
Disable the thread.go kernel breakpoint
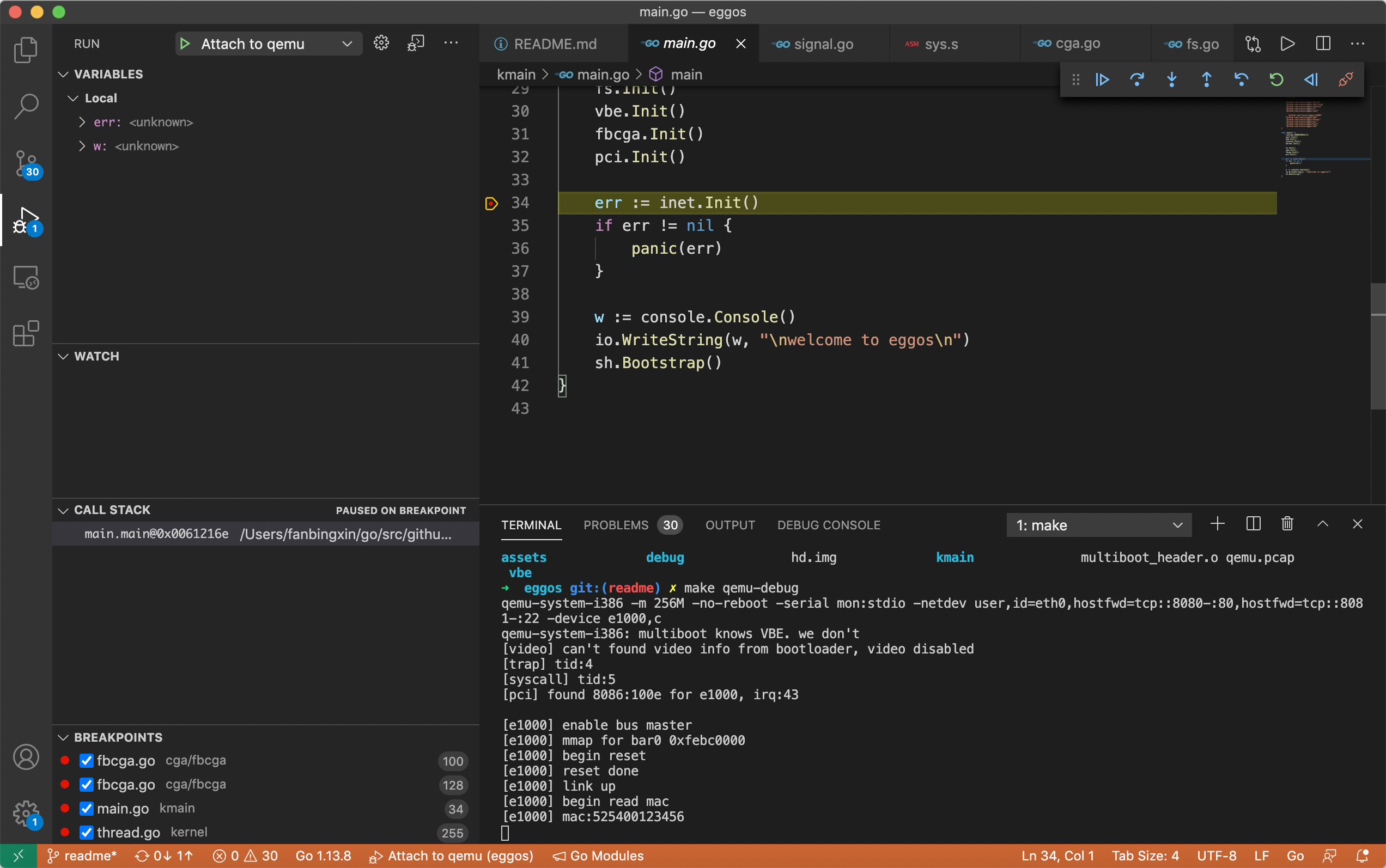point(87,833)
